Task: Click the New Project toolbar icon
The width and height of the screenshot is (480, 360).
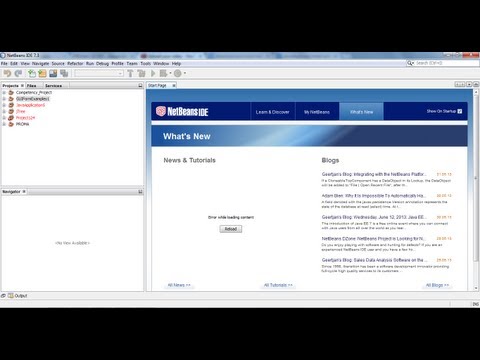Action: pos(42,73)
